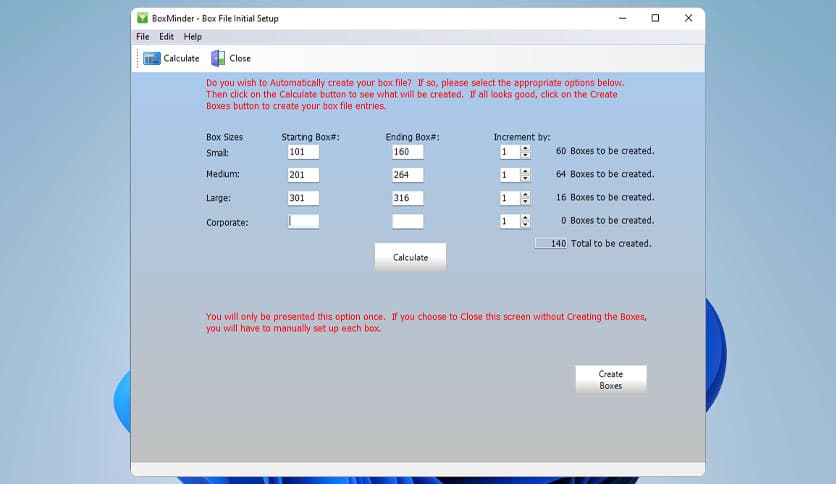Image resolution: width=836 pixels, height=484 pixels.
Task: Click the Corporate increment value field
Action: [510, 221]
